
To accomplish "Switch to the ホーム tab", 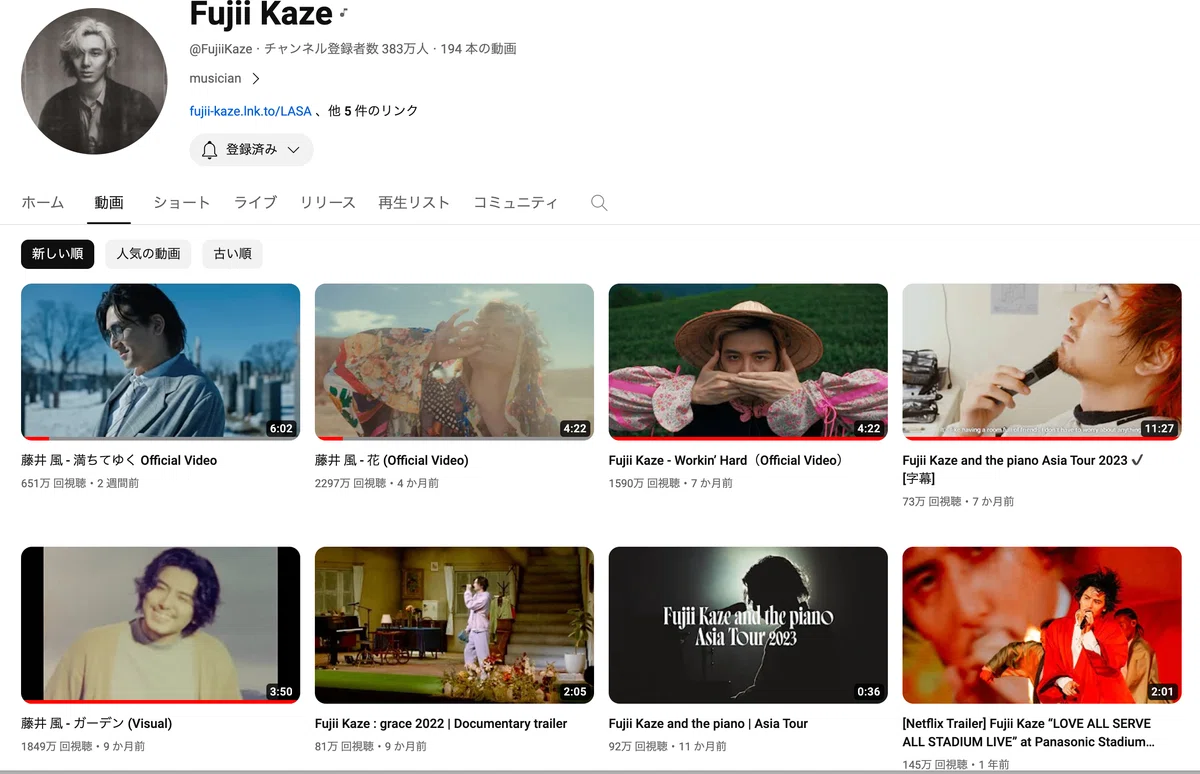I will click(43, 202).
